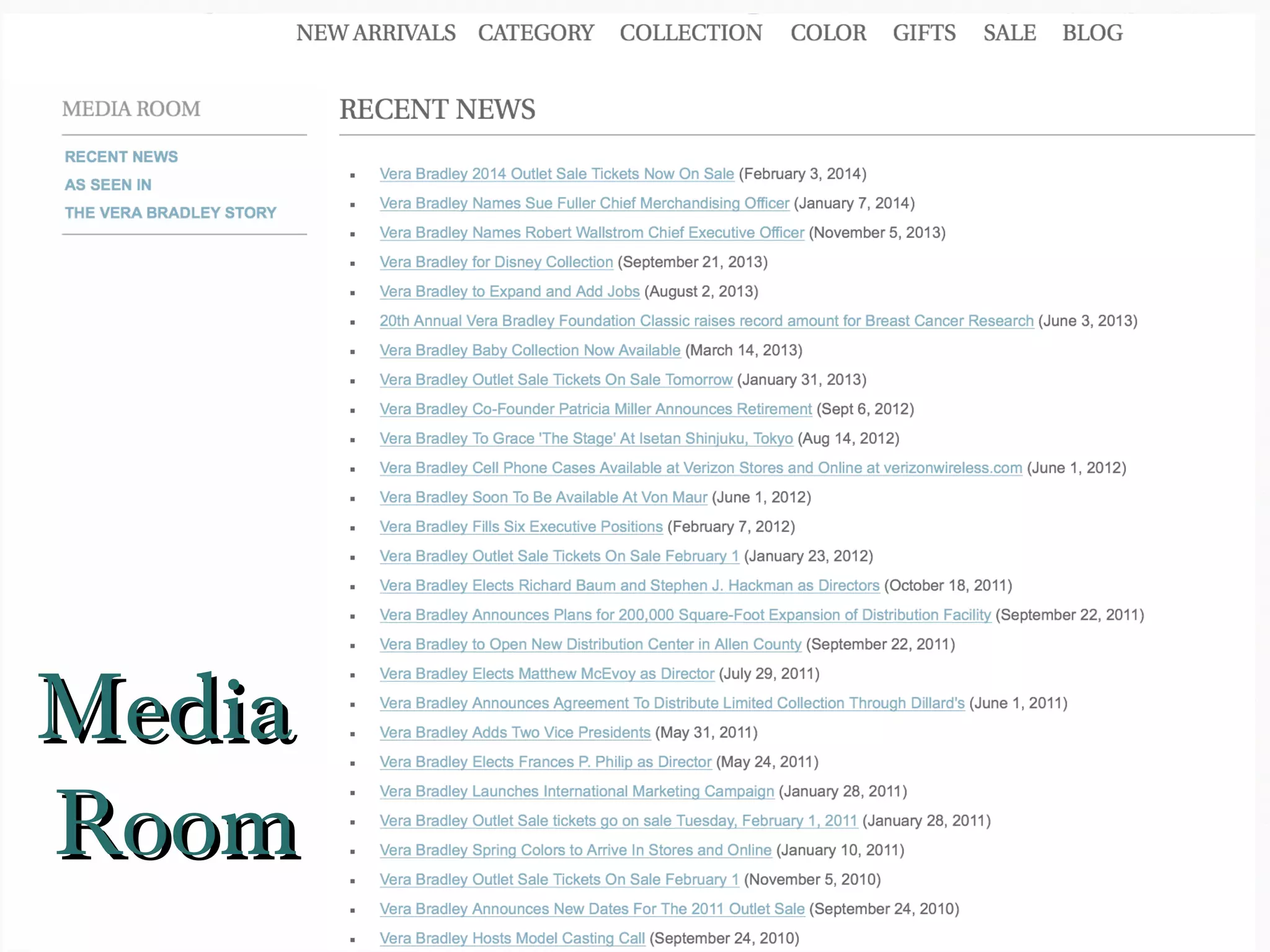Screen dimensions: 1270x952
Task: Select AS SEEN IN in the sidebar
Action: click(108, 185)
